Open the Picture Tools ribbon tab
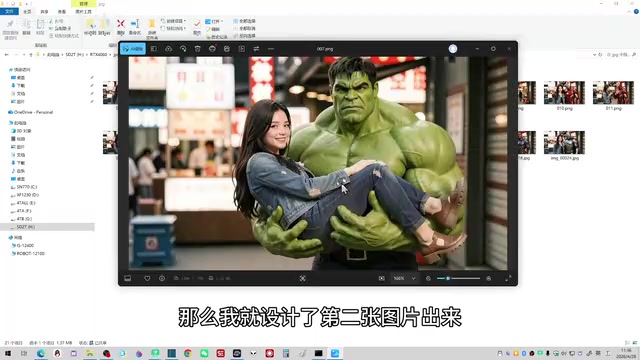The height and width of the screenshot is (360, 640). [x=83, y=11]
